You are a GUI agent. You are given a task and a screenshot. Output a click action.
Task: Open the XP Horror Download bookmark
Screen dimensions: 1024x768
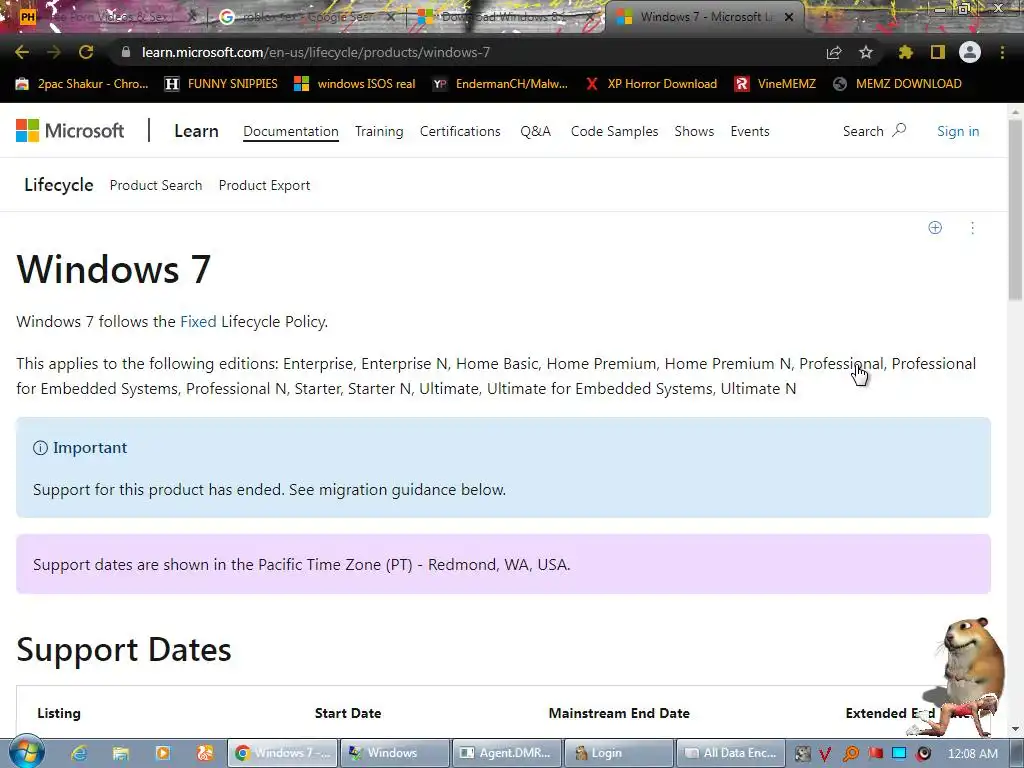(651, 84)
